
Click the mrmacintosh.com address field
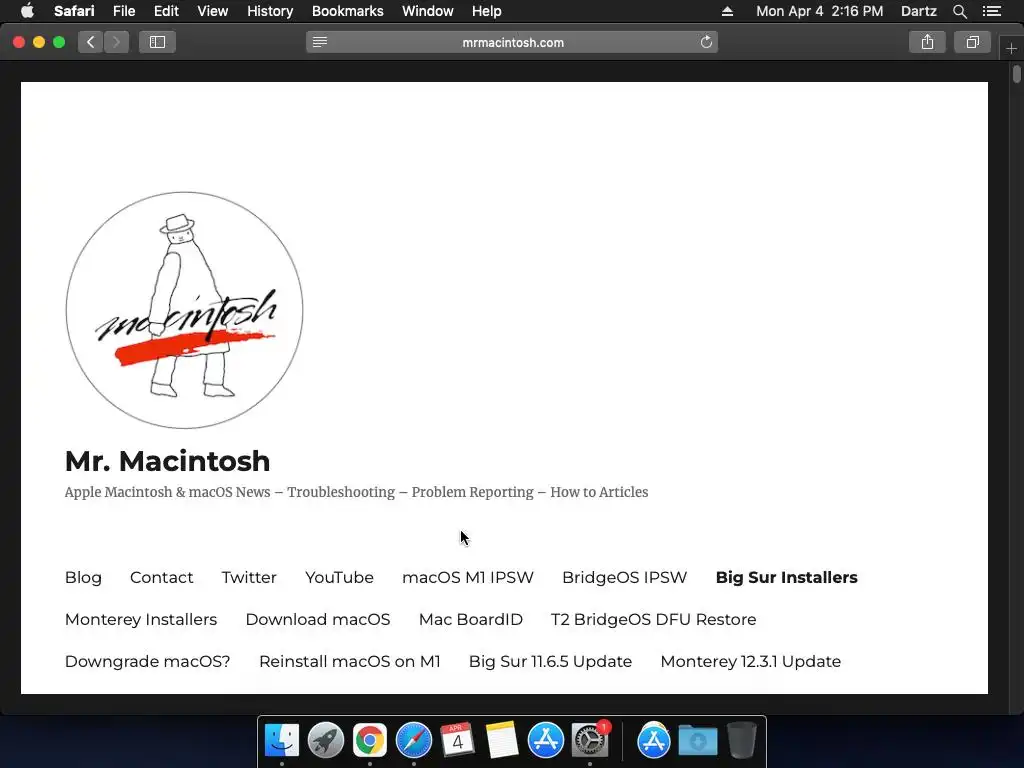click(x=513, y=42)
